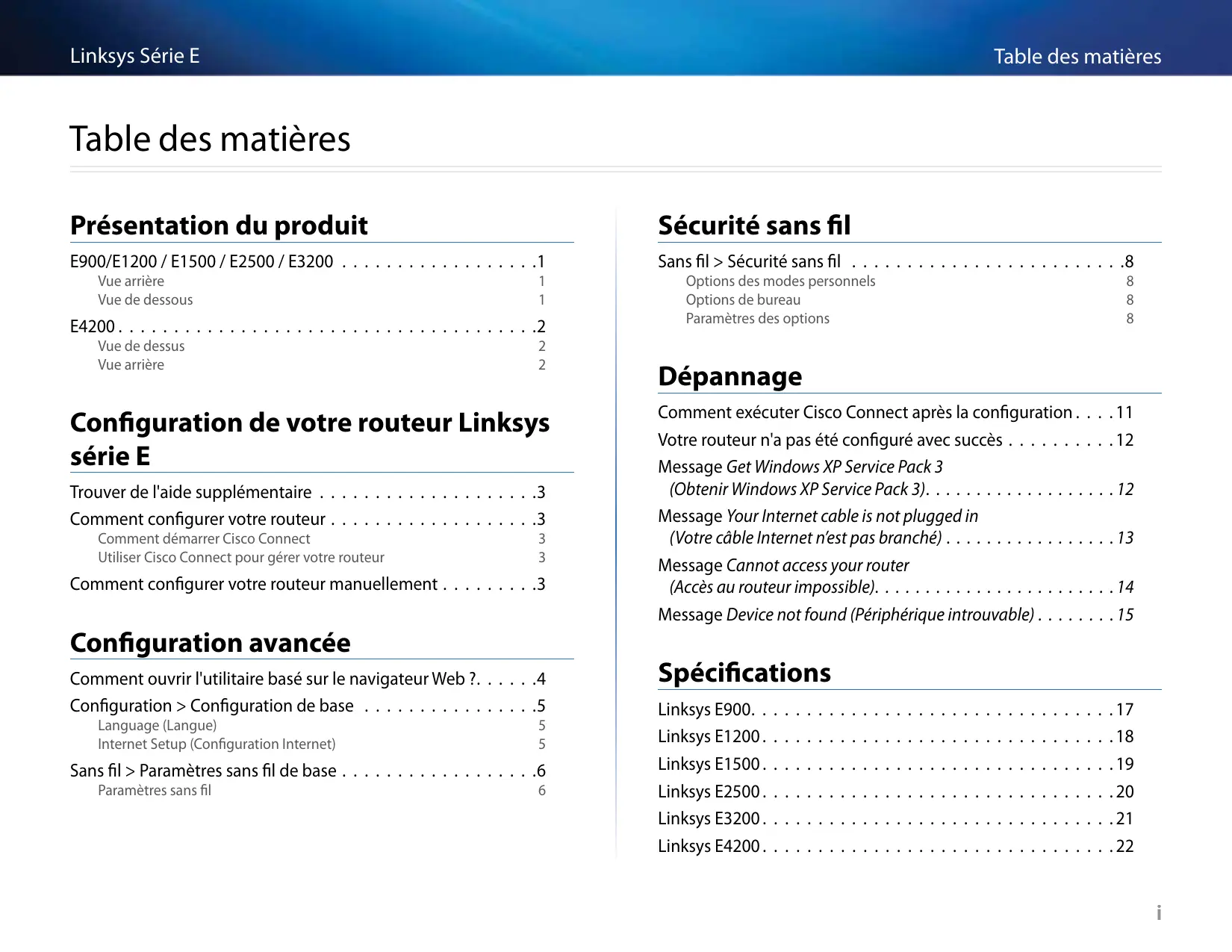Click the Language (Langue) sub-entry
The height and width of the screenshot is (952, 1232).
158,726
